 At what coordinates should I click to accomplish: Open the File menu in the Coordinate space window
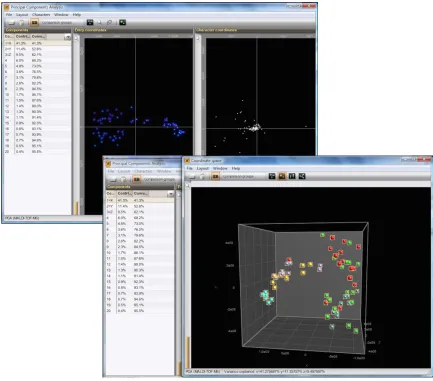(189, 168)
